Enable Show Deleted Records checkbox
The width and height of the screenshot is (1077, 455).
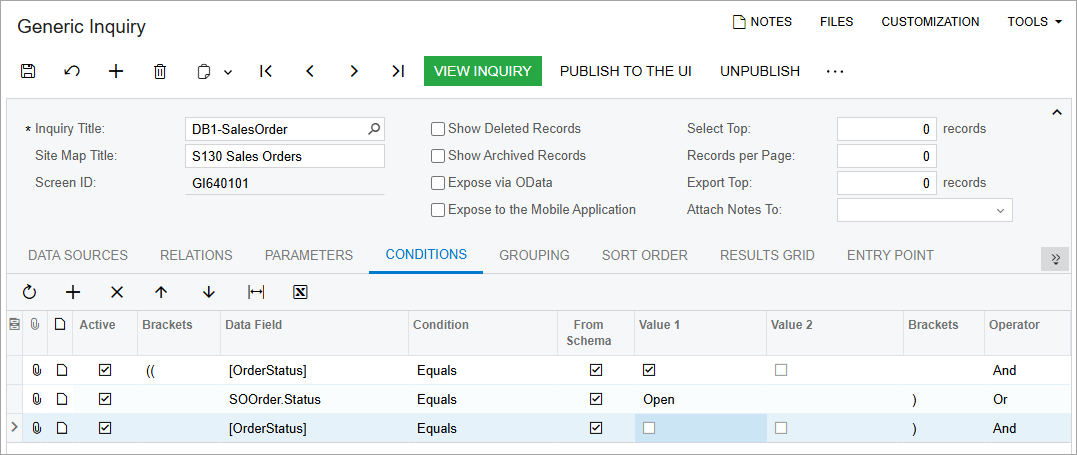point(438,129)
